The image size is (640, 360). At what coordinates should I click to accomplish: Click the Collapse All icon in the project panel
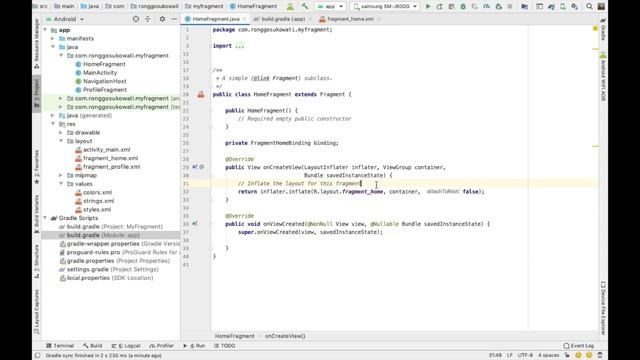tap(148, 19)
